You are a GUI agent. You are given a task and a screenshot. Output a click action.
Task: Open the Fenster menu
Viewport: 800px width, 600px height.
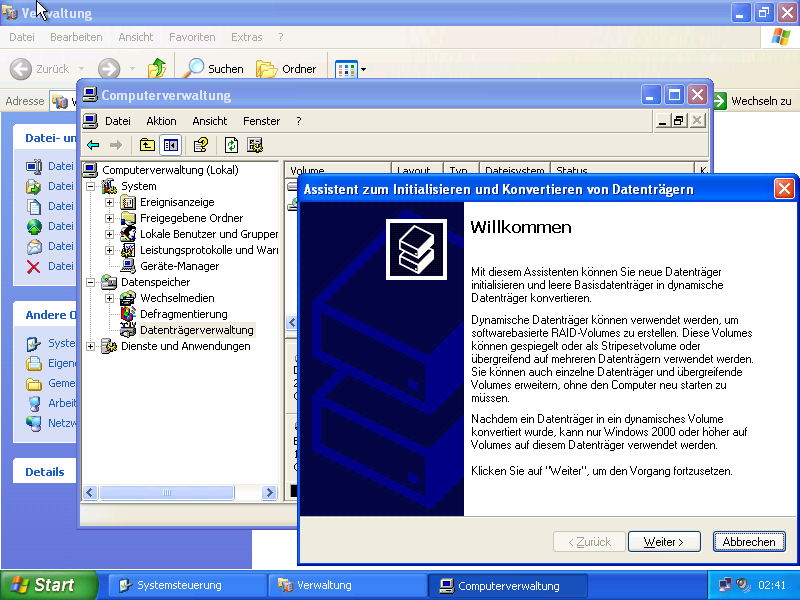(261, 121)
